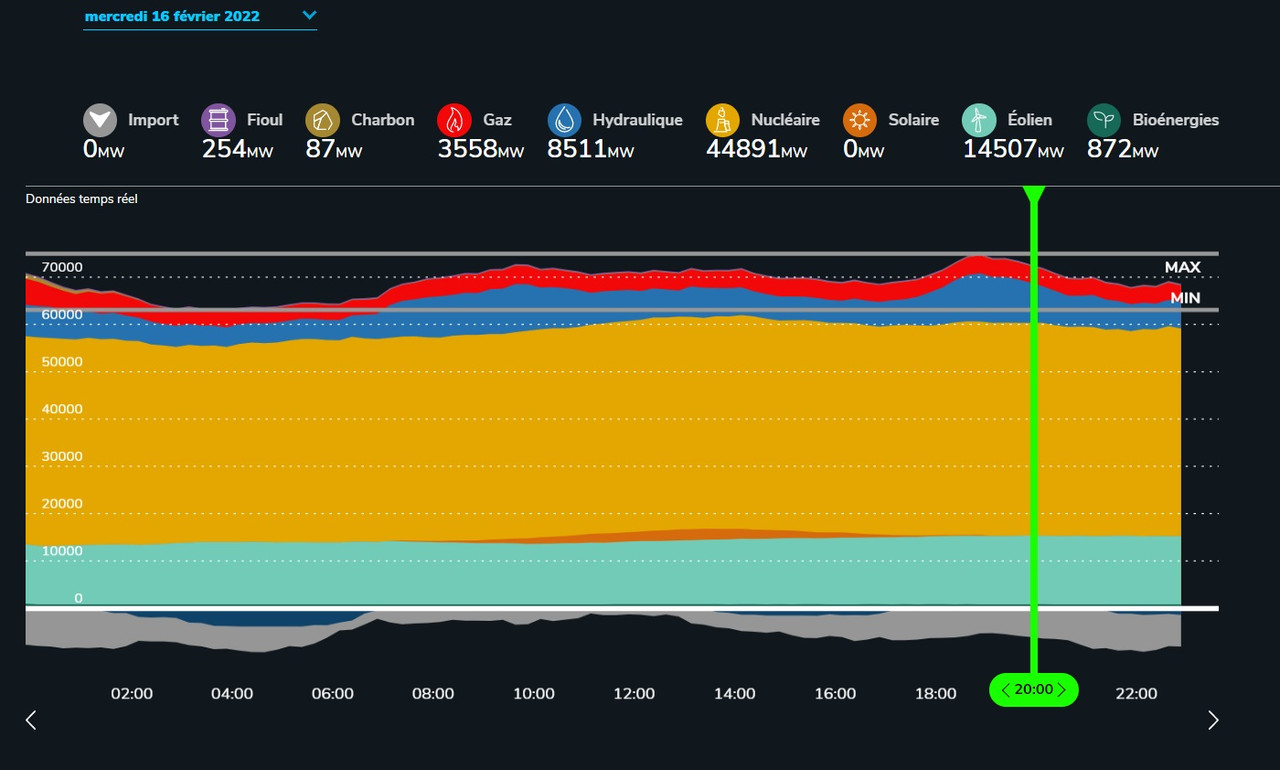Viewport: 1280px width, 770px height.
Task: Toggle the Solaire sun icon
Action: [860, 121]
